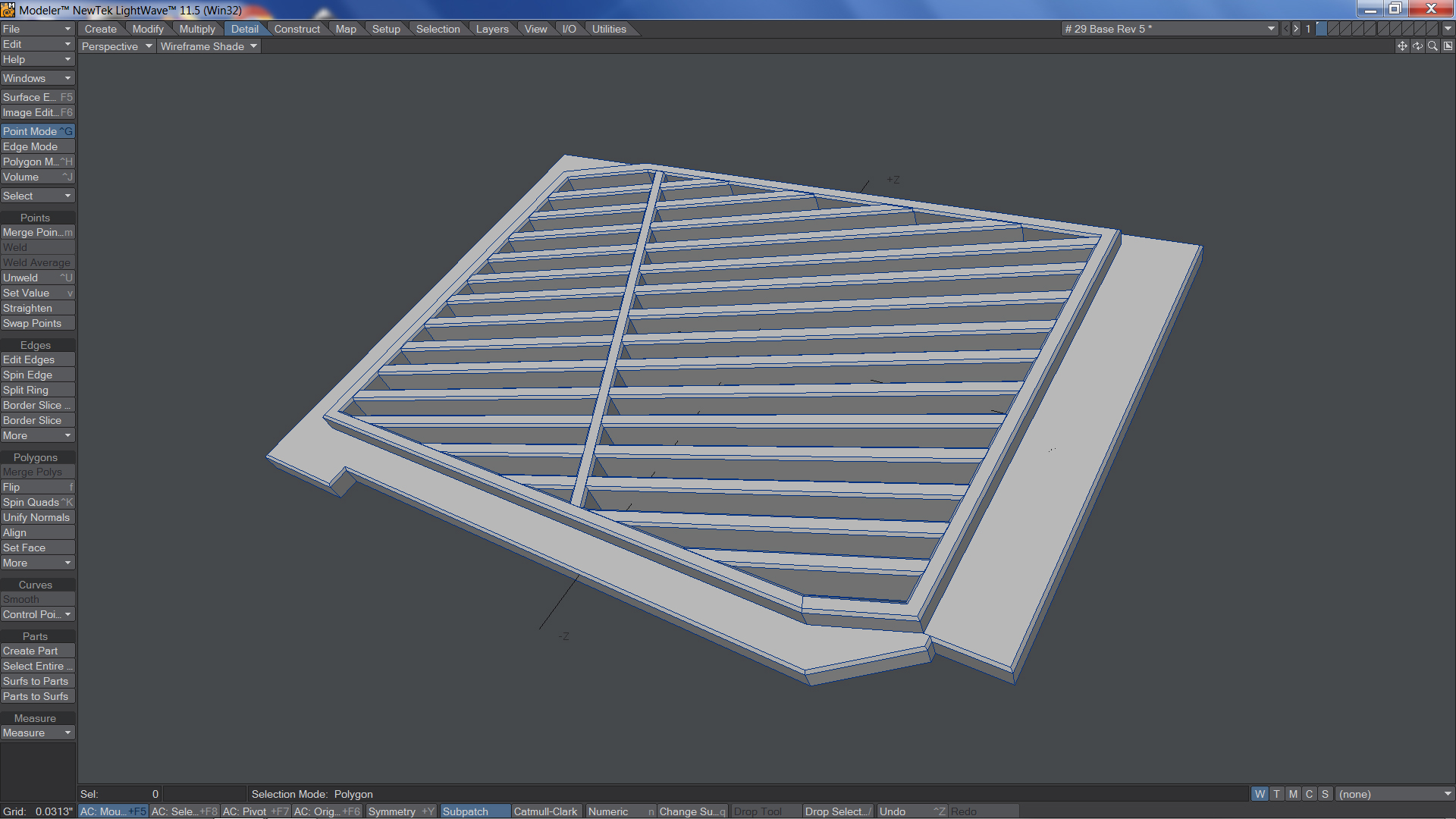Click the viewport maximize toggle icon
Viewport: 1456px width, 819px height.
[1448, 46]
